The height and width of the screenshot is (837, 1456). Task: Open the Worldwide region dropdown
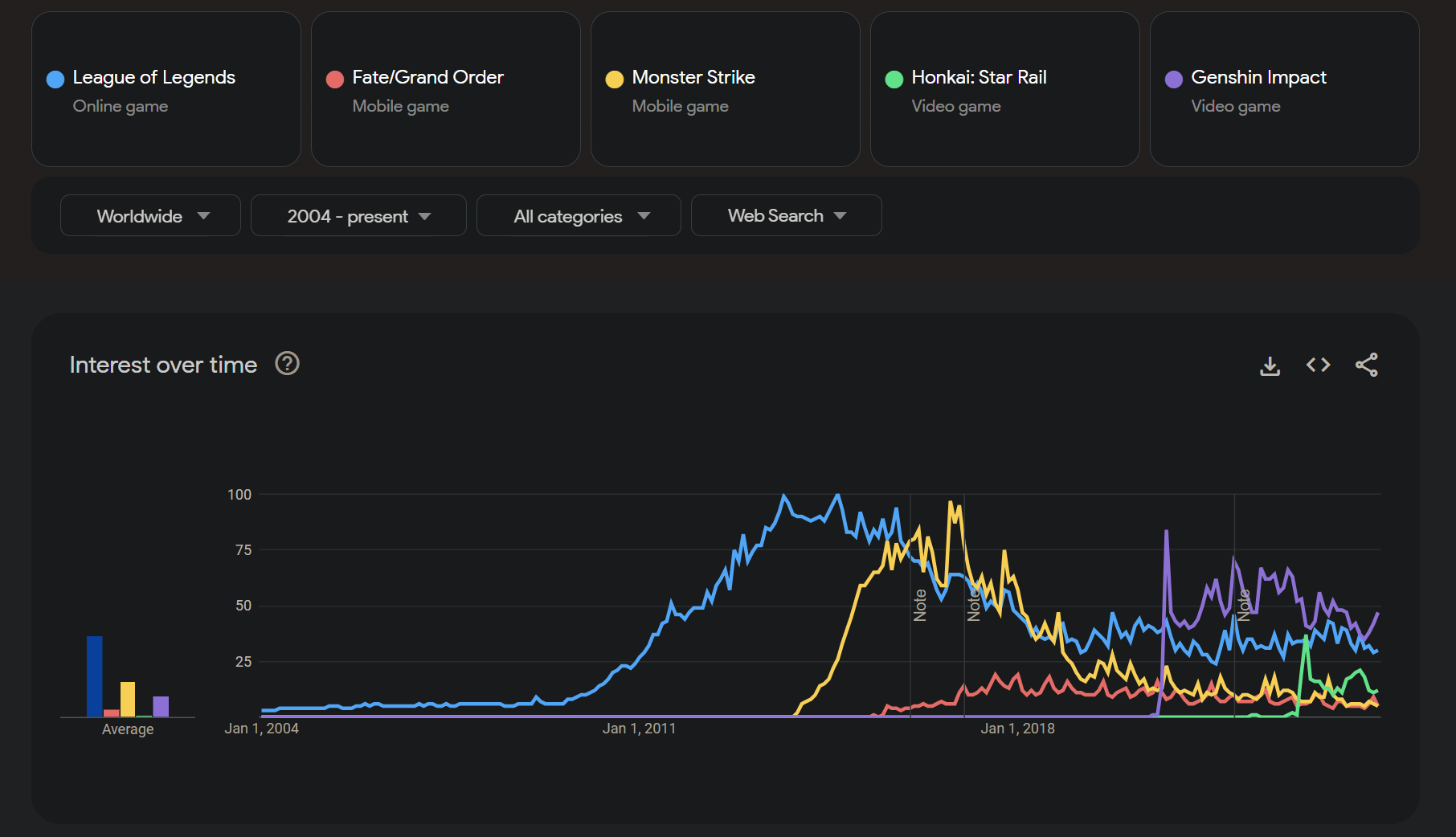[x=150, y=216]
